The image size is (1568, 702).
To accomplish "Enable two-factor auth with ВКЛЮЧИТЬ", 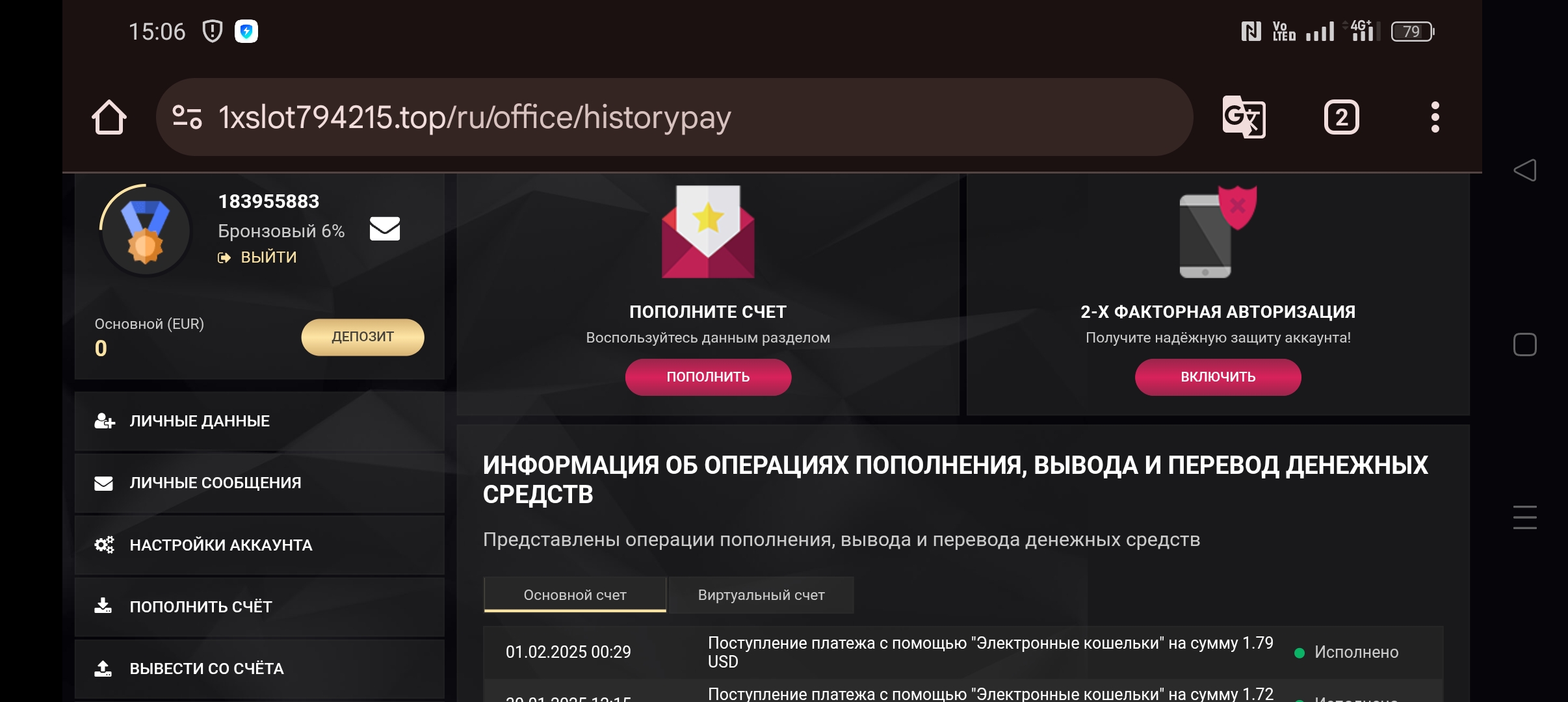I will pyautogui.click(x=1218, y=377).
